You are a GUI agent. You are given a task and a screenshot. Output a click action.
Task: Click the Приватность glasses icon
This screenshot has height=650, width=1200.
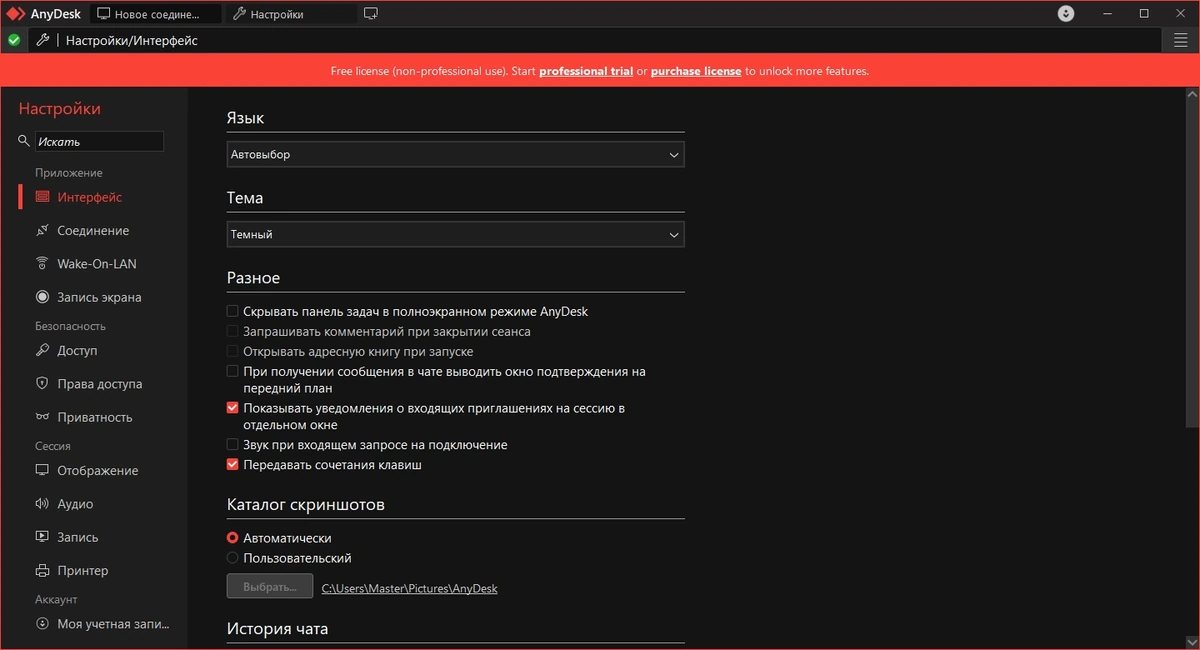click(42, 417)
